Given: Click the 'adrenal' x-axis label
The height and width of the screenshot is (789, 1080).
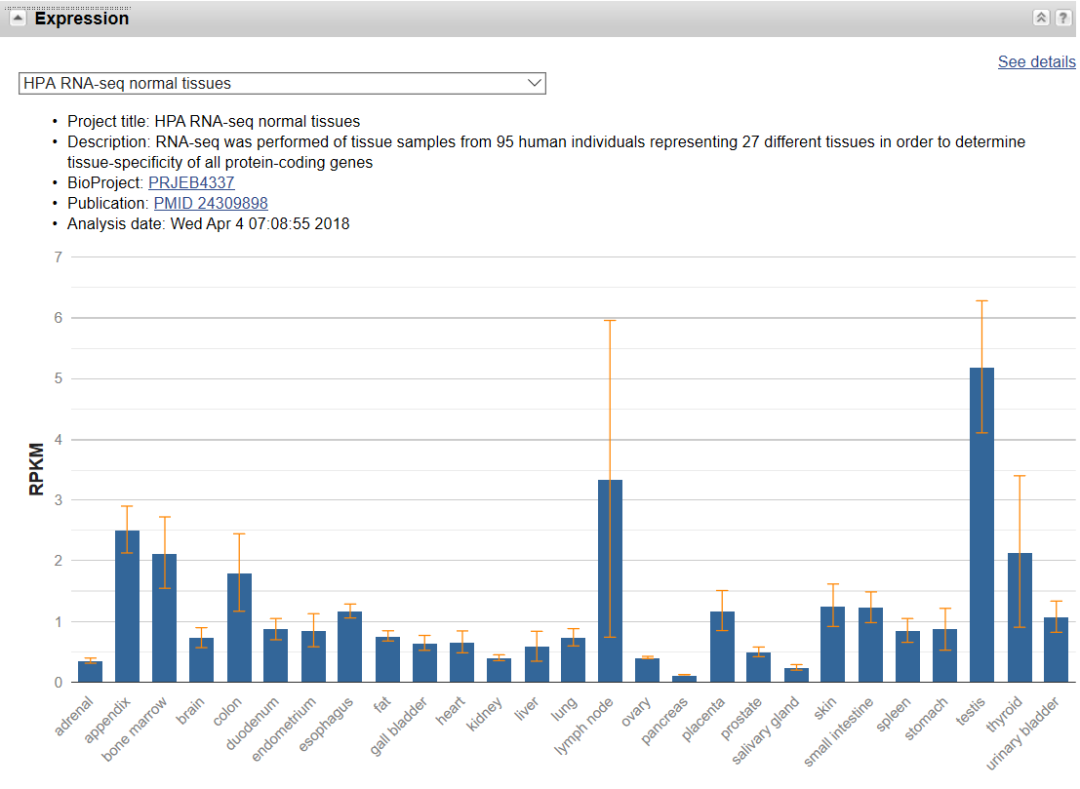Looking at the screenshot, I should coord(73,716).
